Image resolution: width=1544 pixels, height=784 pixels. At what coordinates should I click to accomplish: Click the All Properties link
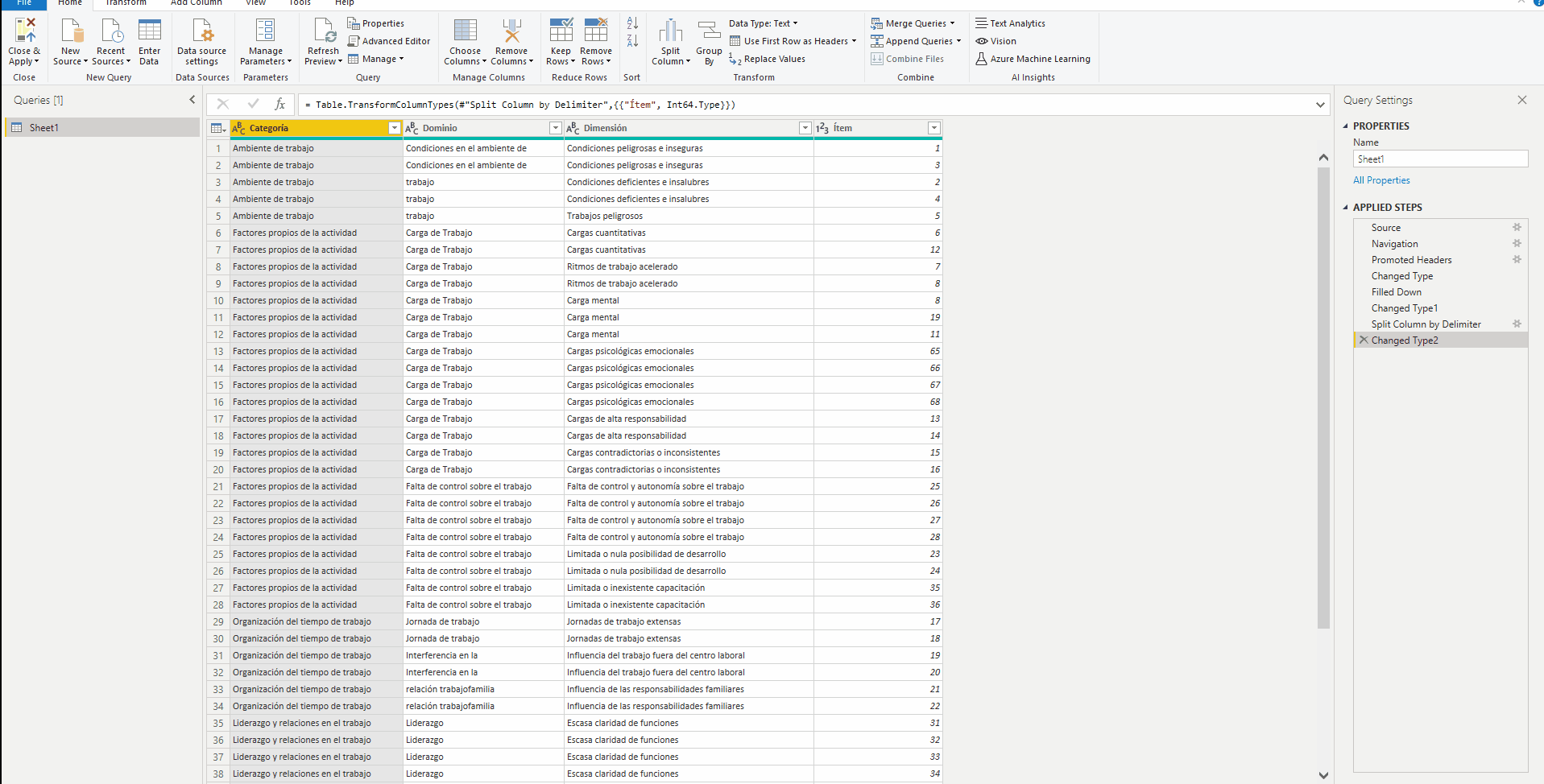(1381, 180)
